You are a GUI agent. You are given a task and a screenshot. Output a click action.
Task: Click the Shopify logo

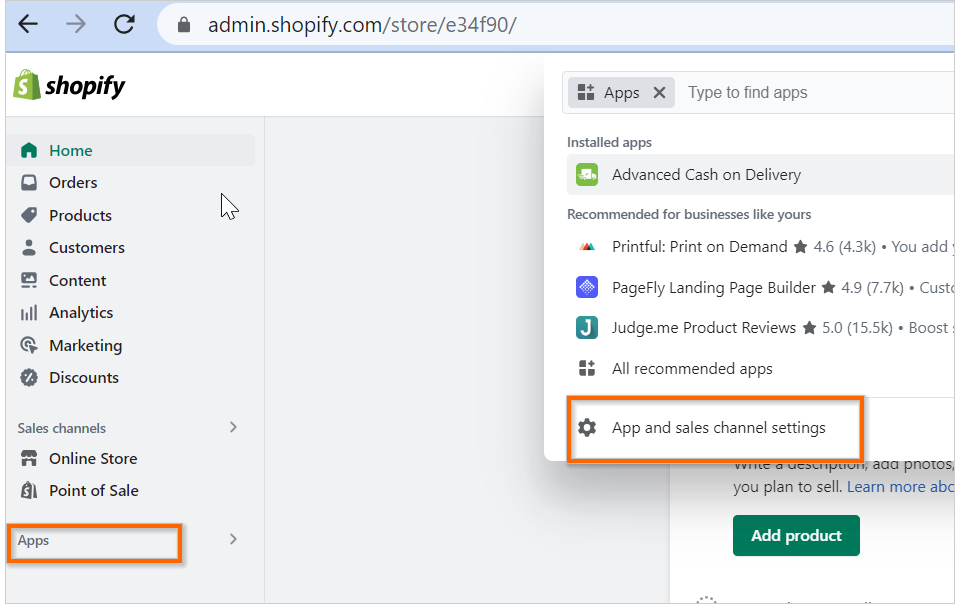click(69, 85)
